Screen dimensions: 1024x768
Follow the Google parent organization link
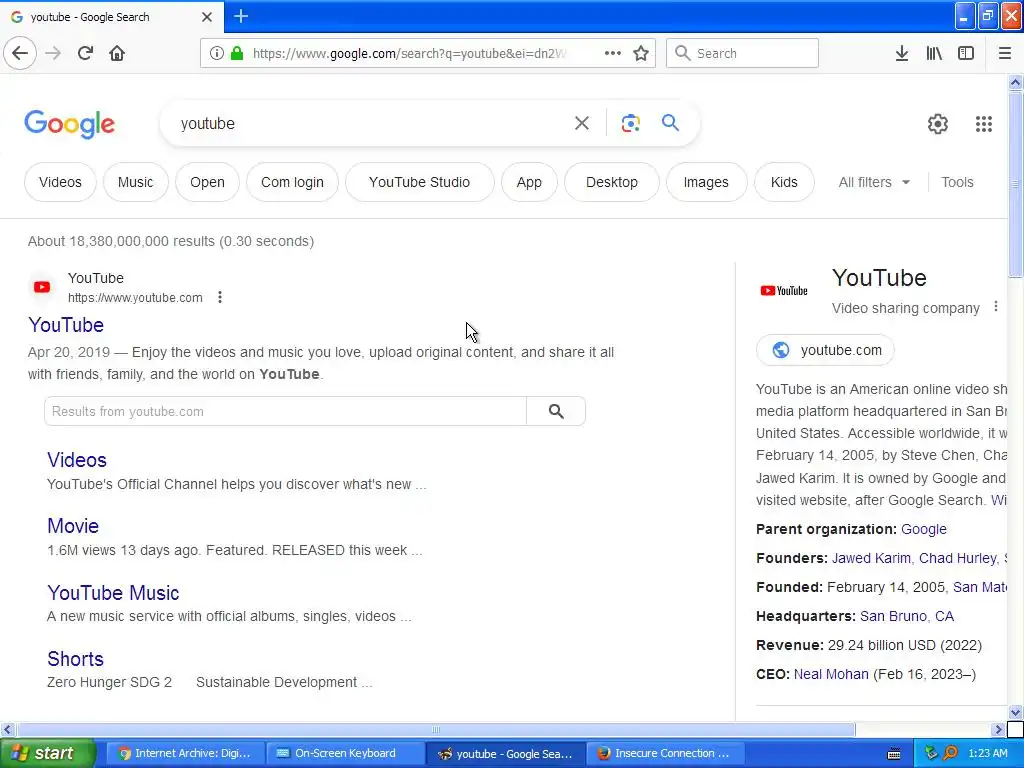tap(923, 529)
